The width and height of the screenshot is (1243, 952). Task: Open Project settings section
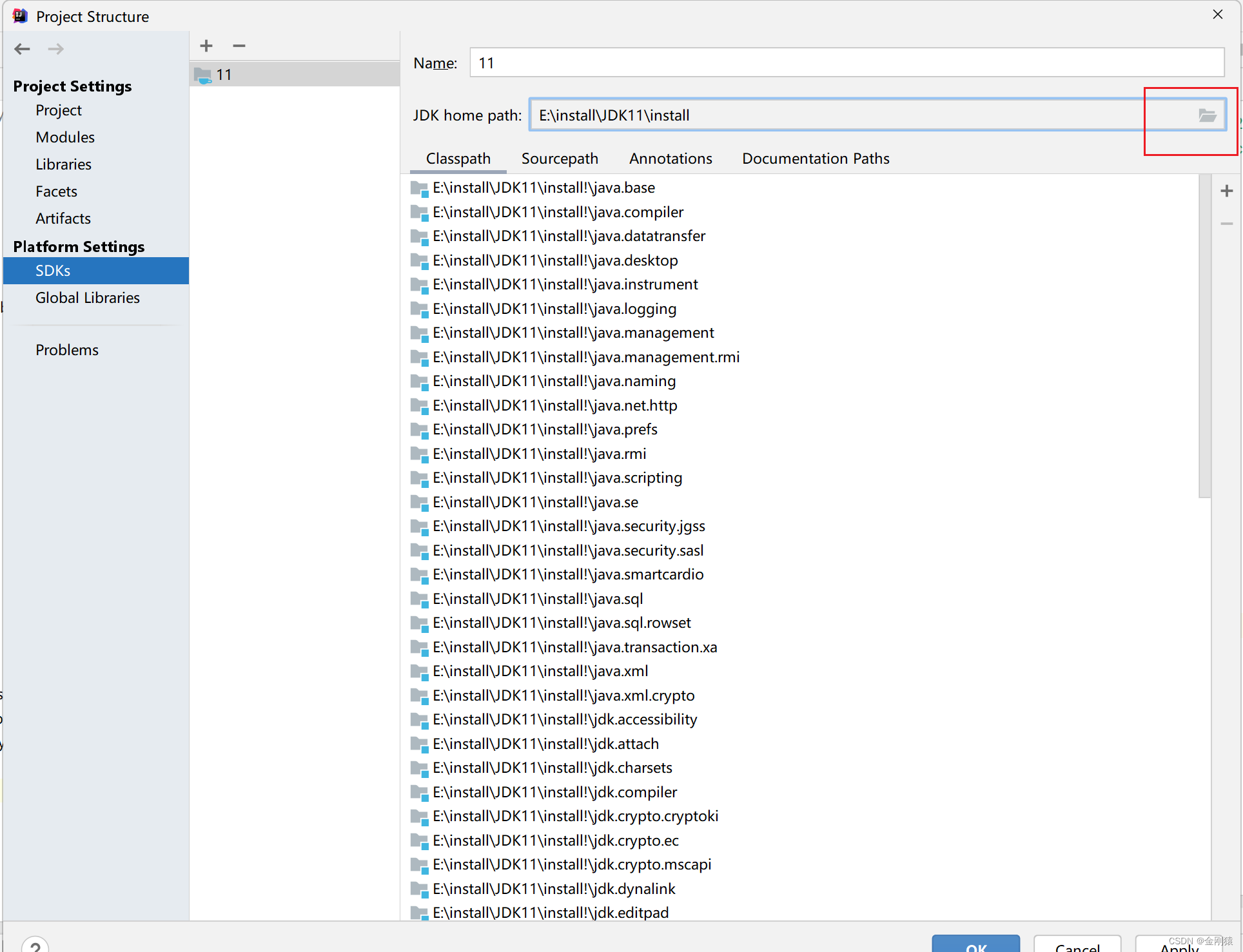click(59, 110)
